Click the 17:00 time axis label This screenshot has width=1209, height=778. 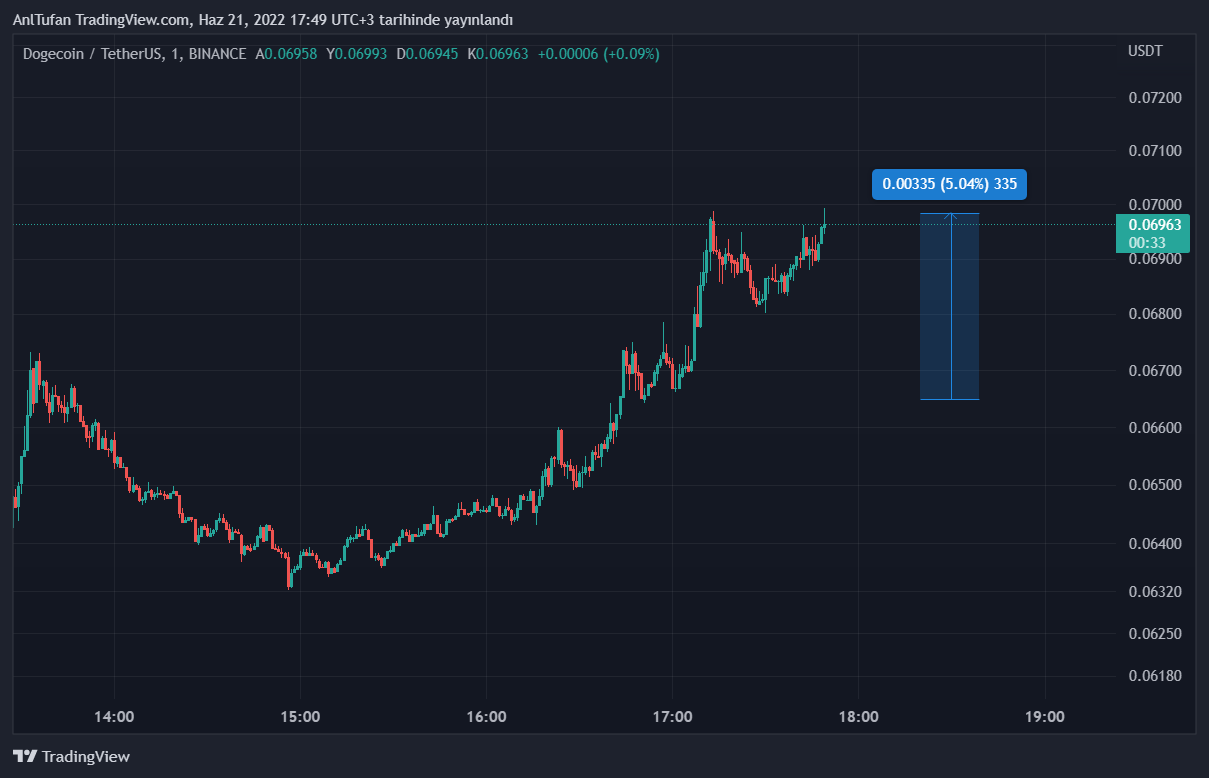click(672, 717)
